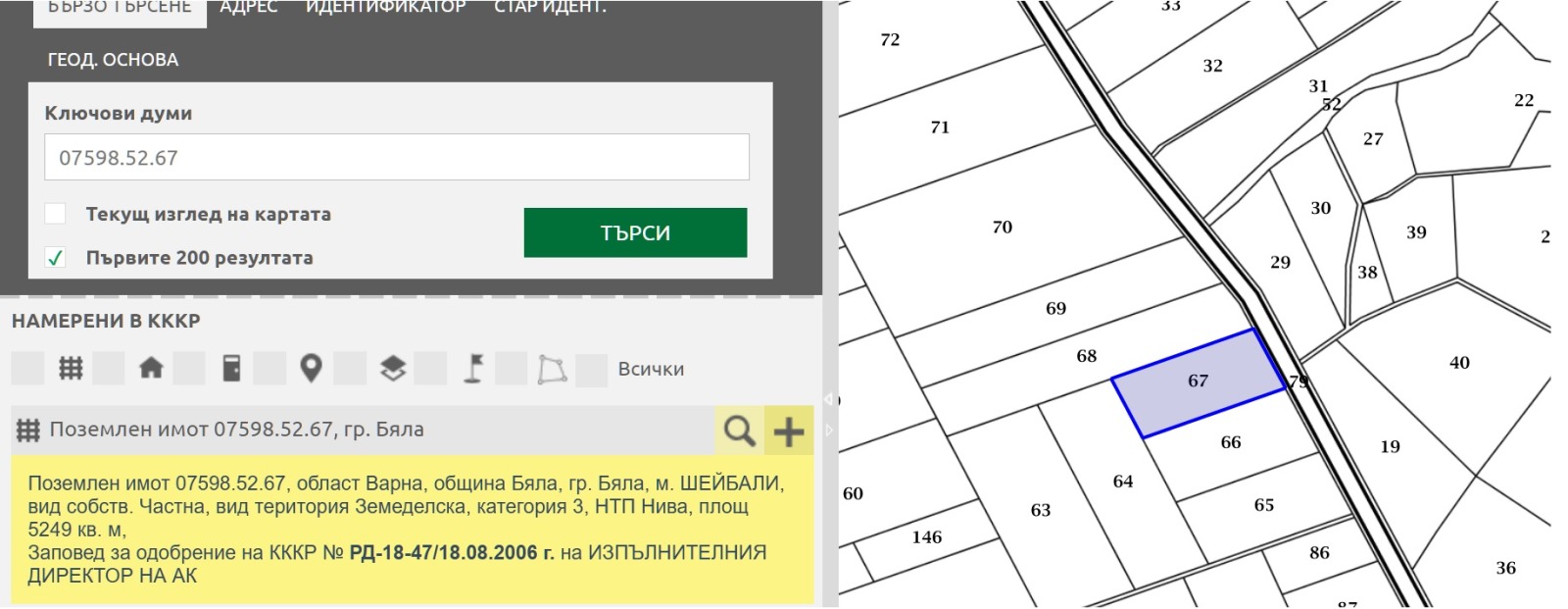1568x609 pixels.
Task: Open the ИДЕНТИФИКАТОР tab
Action: pos(386,8)
